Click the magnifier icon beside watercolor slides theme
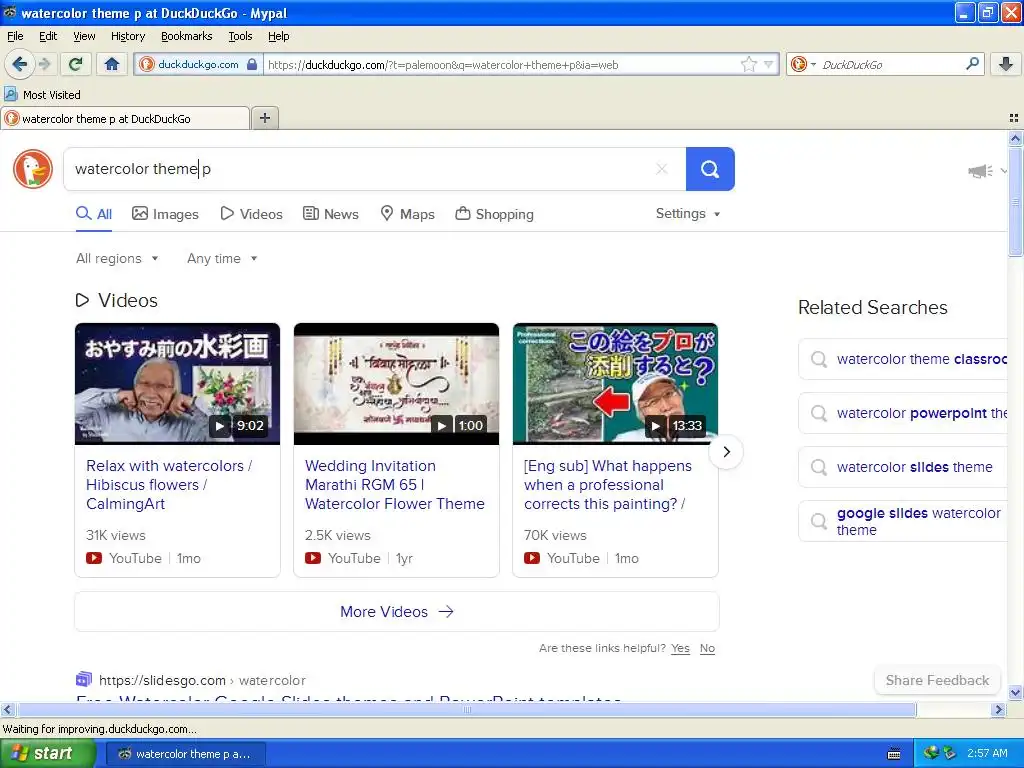The height and width of the screenshot is (768, 1024). [x=818, y=467]
